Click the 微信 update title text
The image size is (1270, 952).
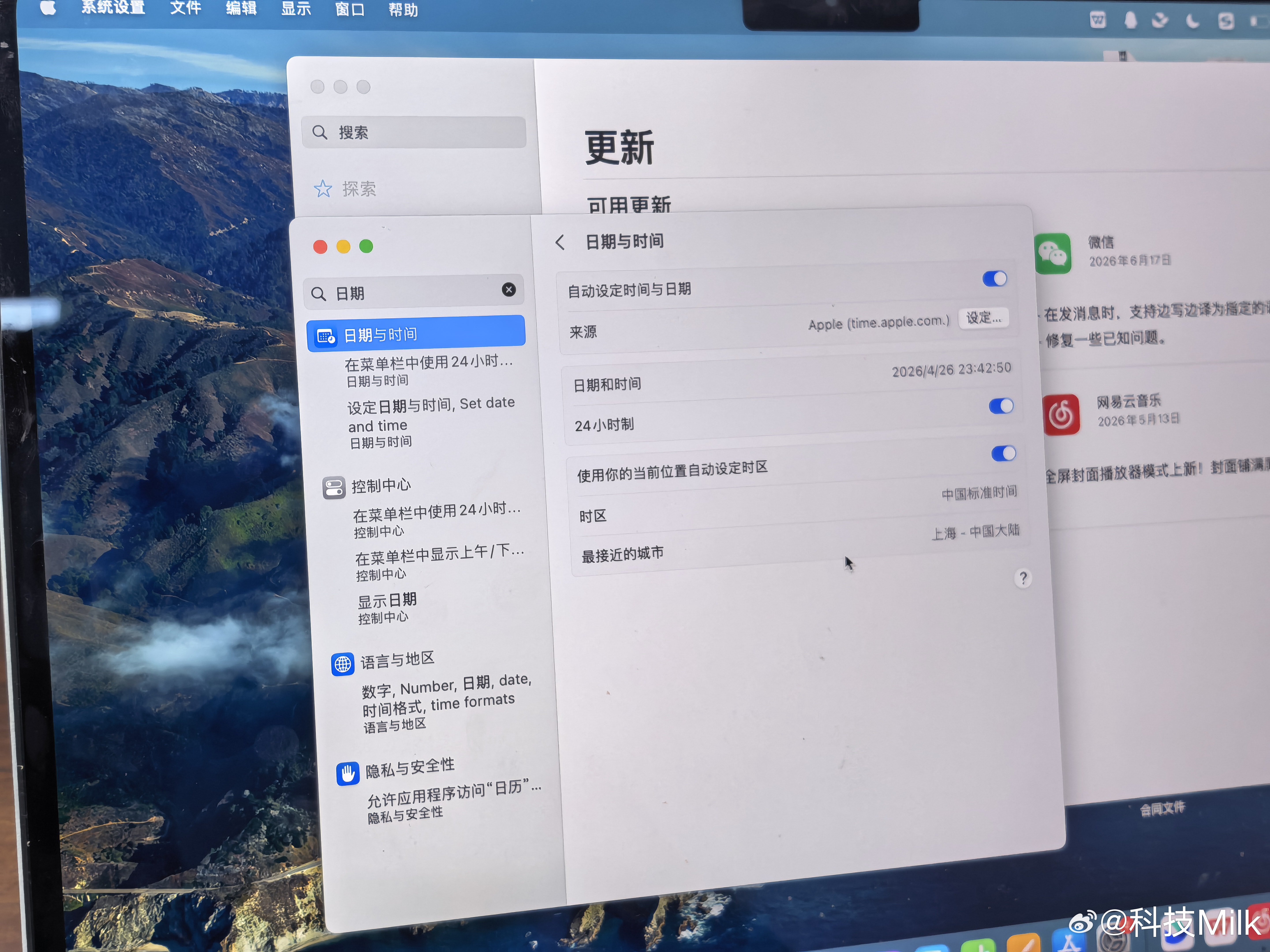[x=1101, y=242]
